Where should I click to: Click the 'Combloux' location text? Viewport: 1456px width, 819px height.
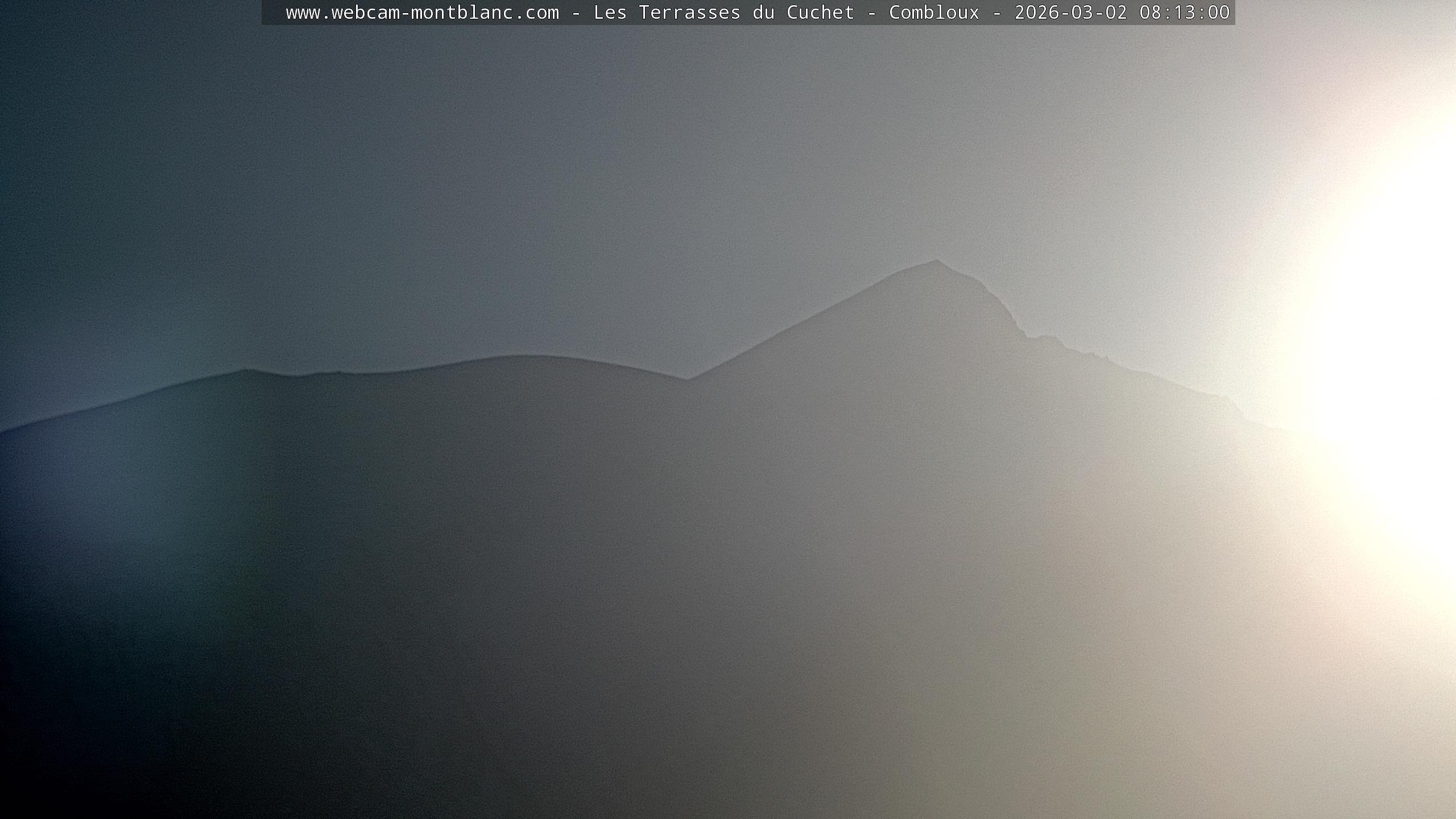934,13
